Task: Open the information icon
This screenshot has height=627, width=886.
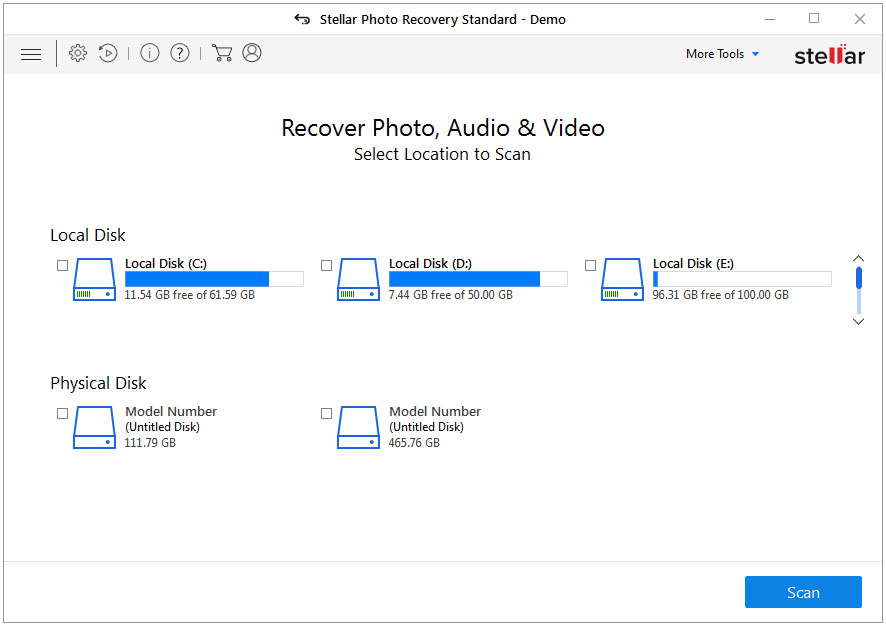Action: (150, 53)
